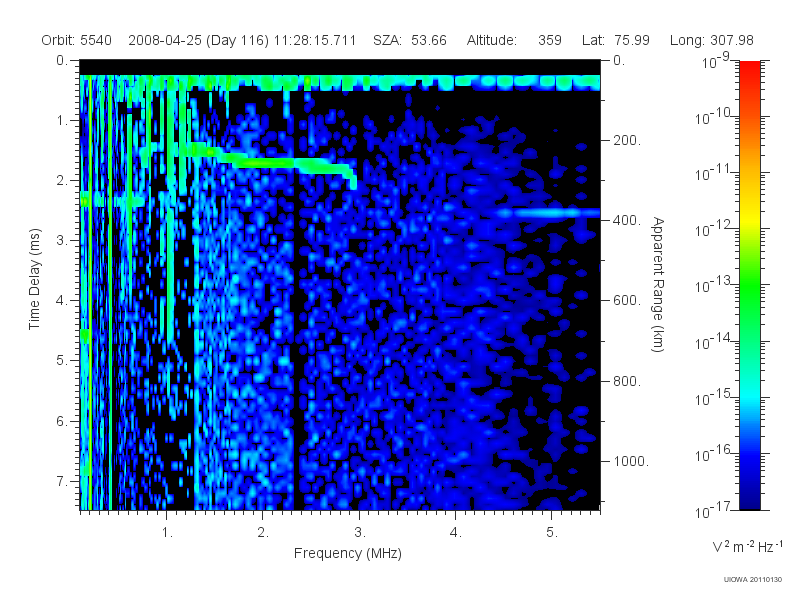Viewport: 800px width, 600px height.
Task: Click the "800." apparent range tick label
Action: point(627,381)
